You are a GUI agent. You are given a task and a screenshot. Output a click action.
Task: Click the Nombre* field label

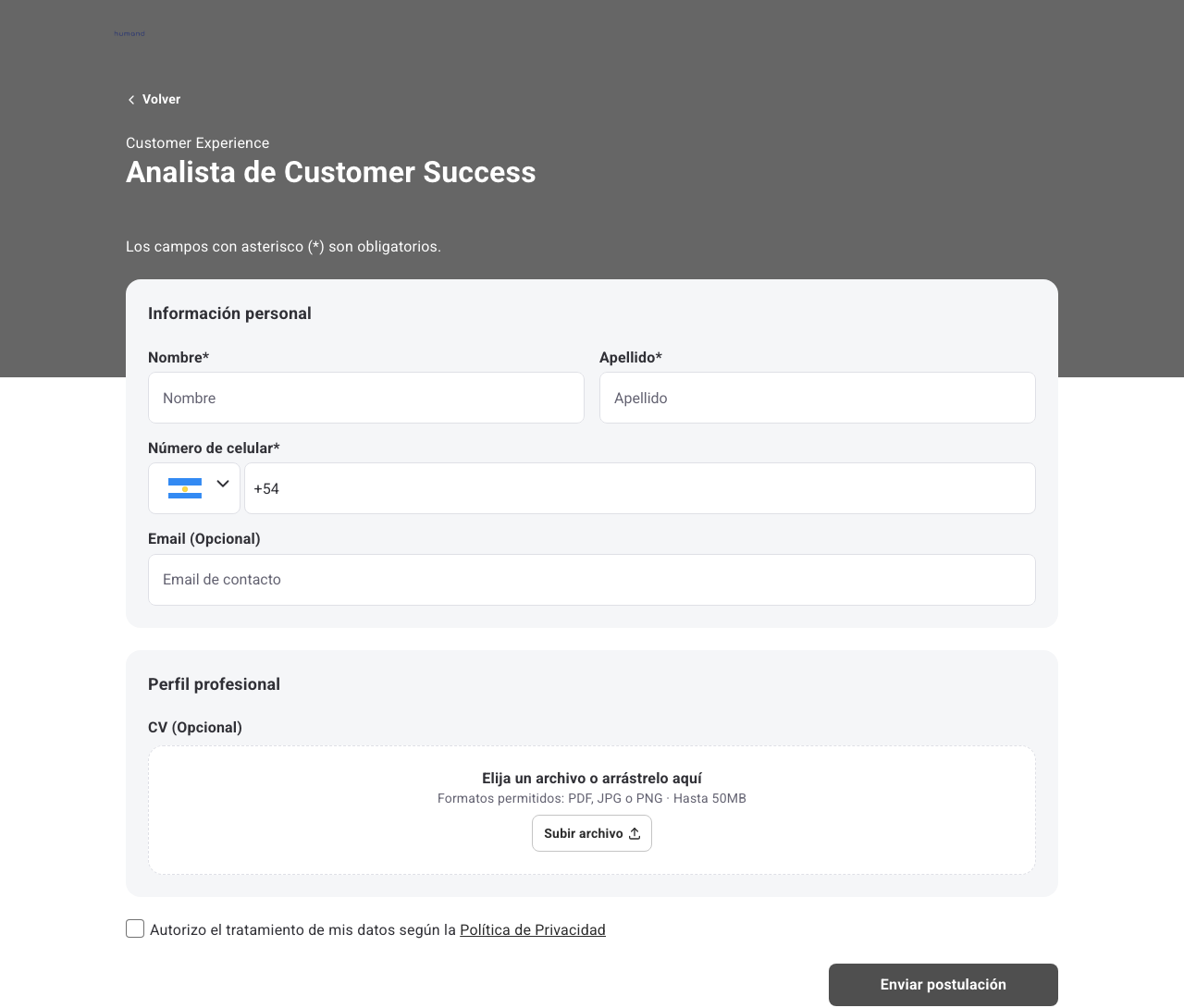[x=179, y=357]
